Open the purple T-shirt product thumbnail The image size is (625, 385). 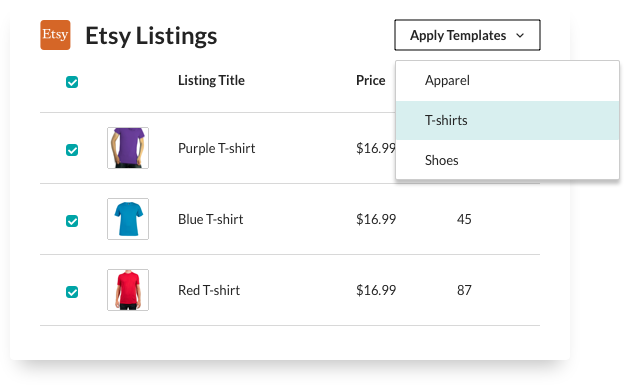coord(128,148)
